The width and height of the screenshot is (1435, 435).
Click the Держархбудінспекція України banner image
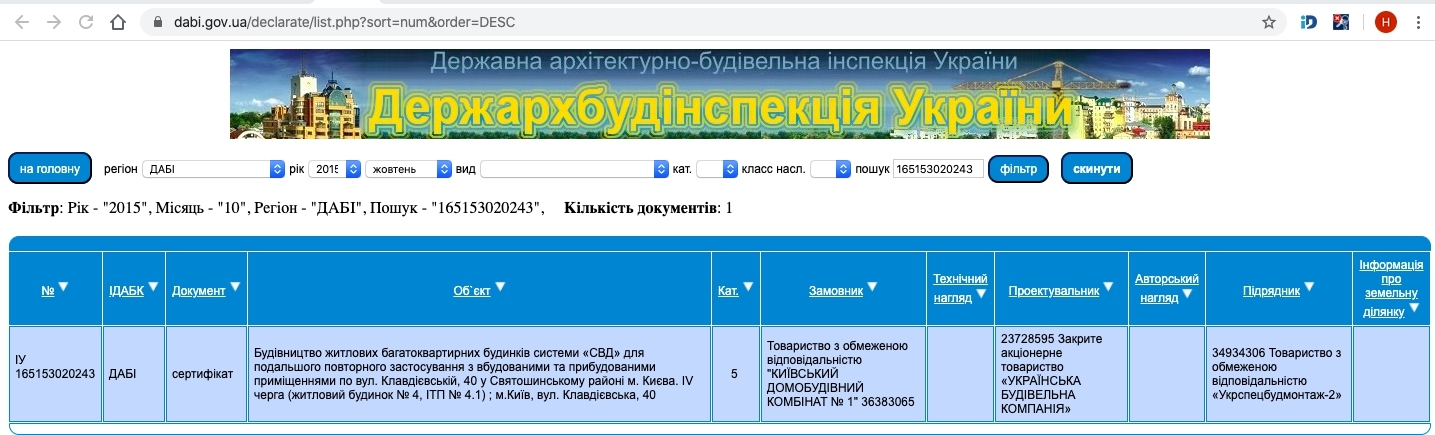[x=719, y=94]
